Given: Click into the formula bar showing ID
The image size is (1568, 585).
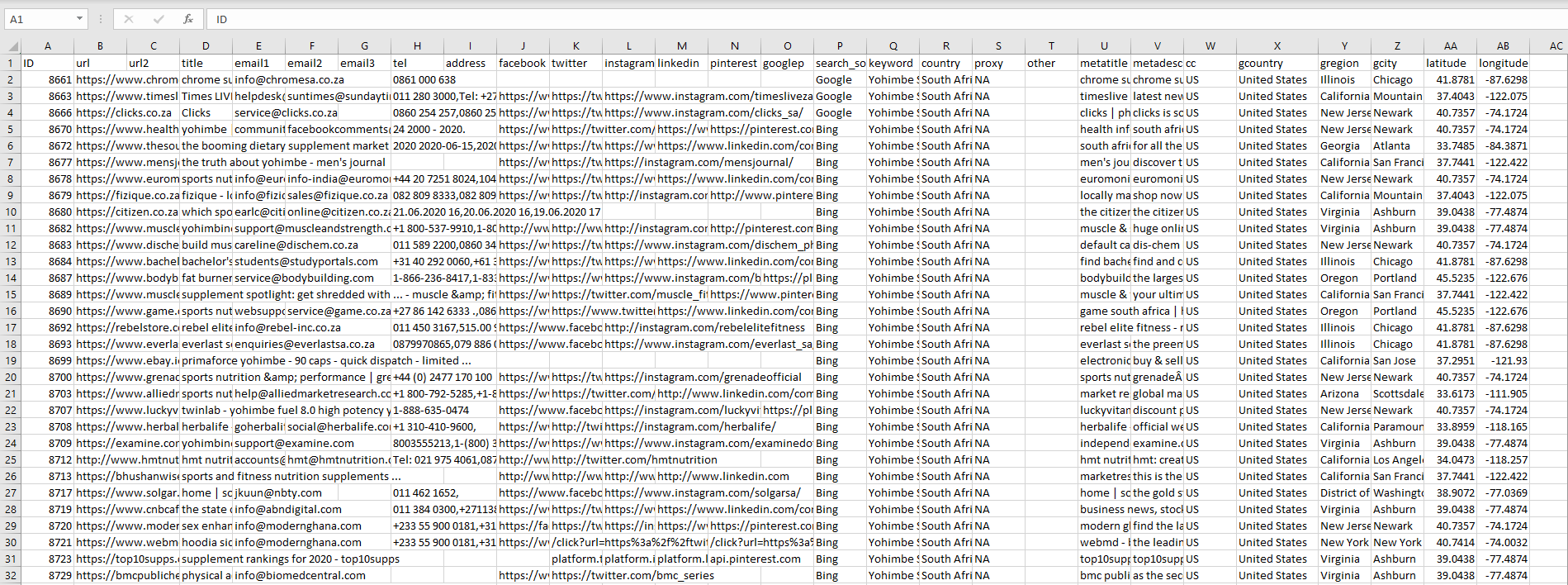Looking at the screenshot, I should pos(887,19).
